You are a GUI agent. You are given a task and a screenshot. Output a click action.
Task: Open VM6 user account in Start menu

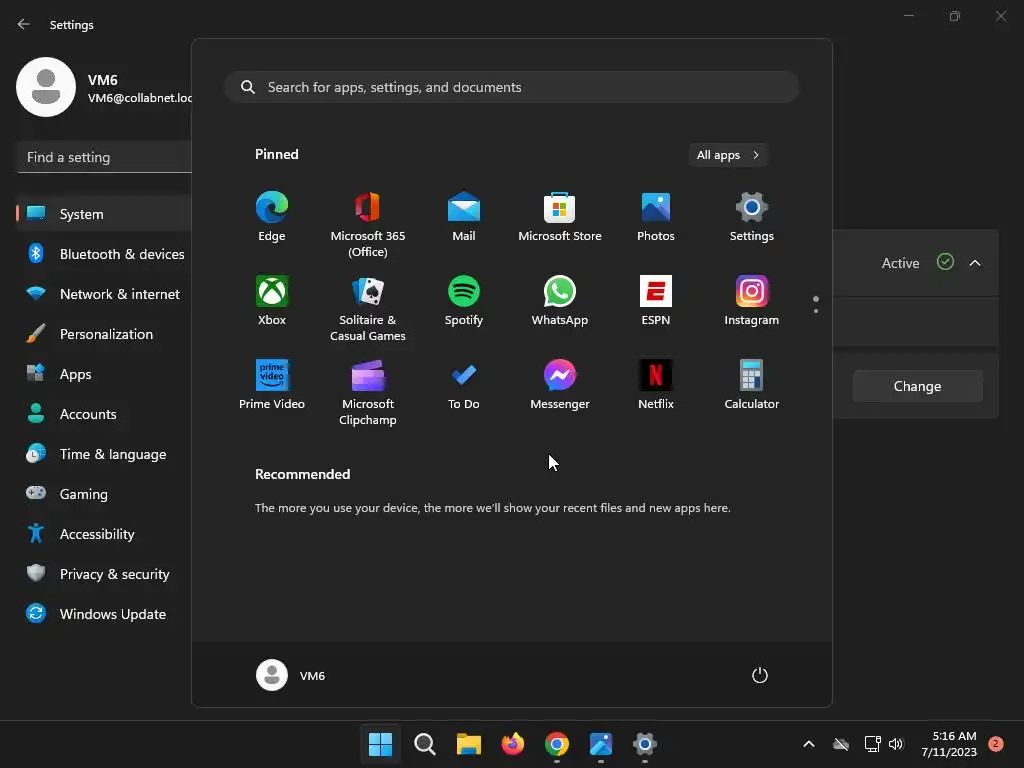[291, 675]
